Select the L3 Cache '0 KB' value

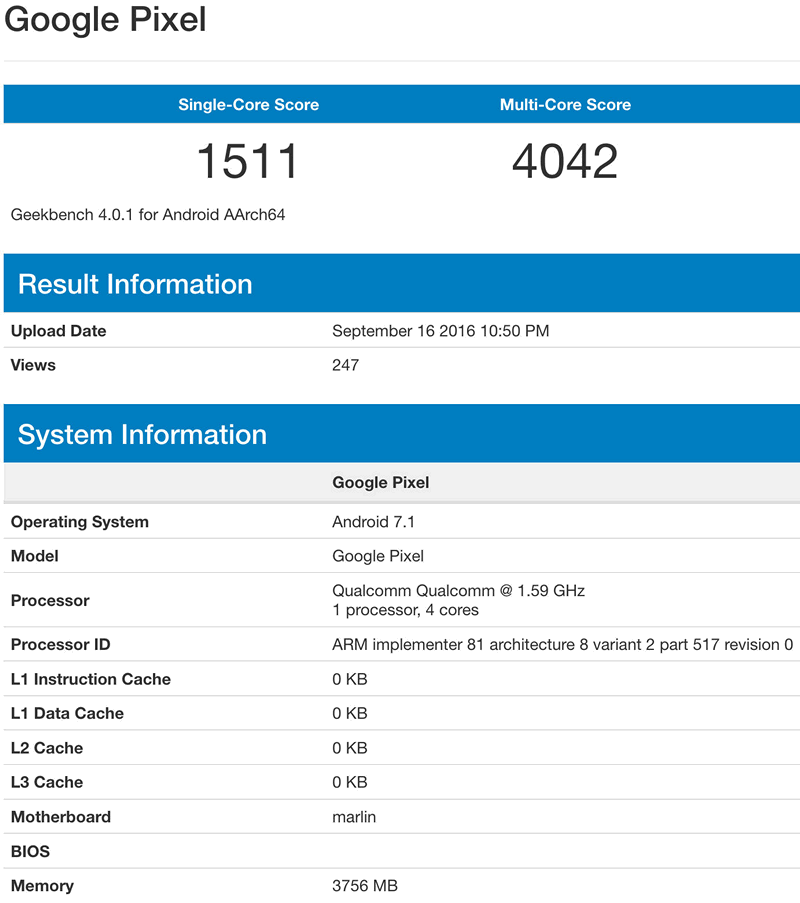350,783
